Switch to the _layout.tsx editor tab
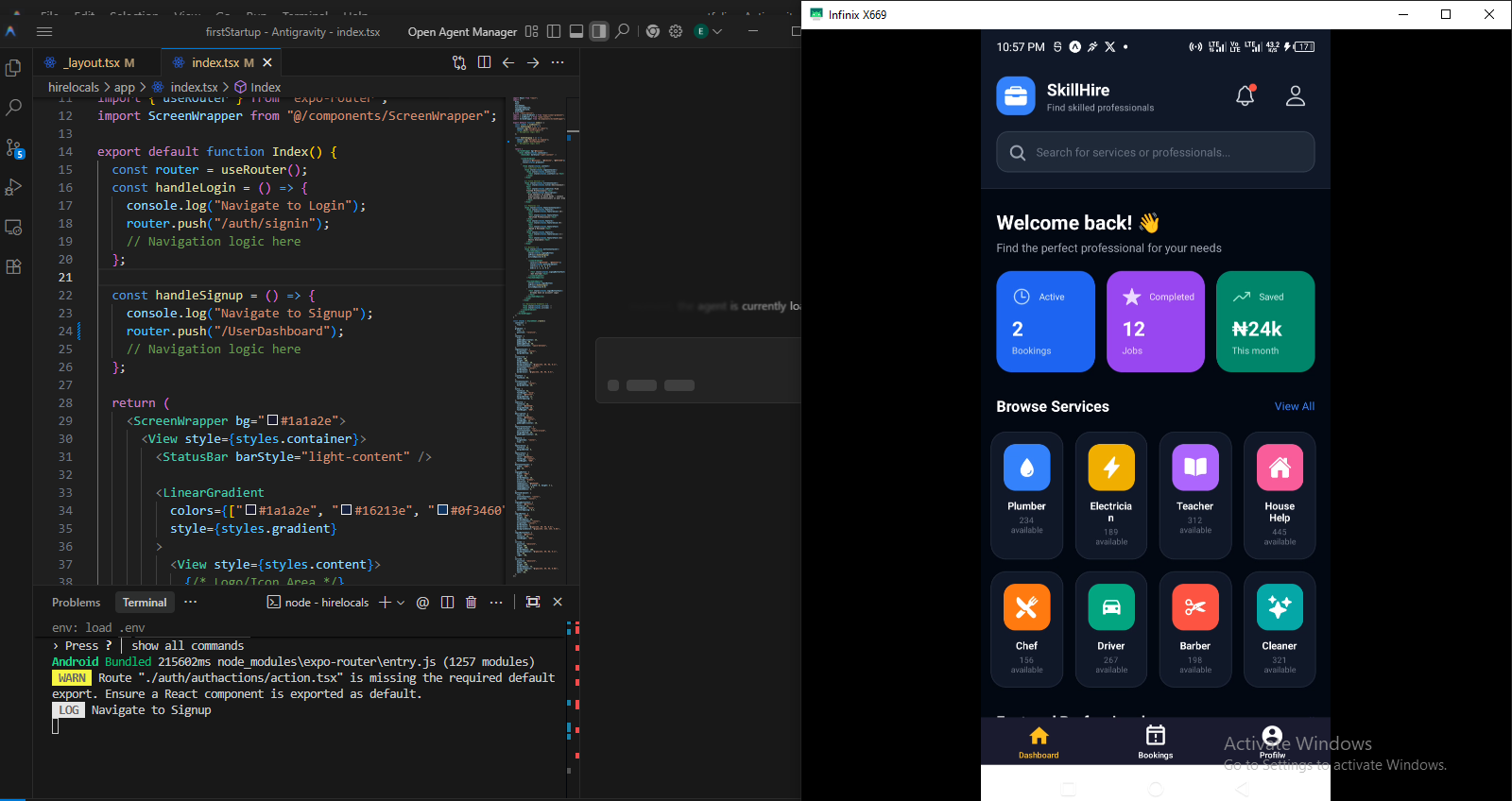Image resolution: width=1512 pixels, height=801 pixels. click(92, 62)
